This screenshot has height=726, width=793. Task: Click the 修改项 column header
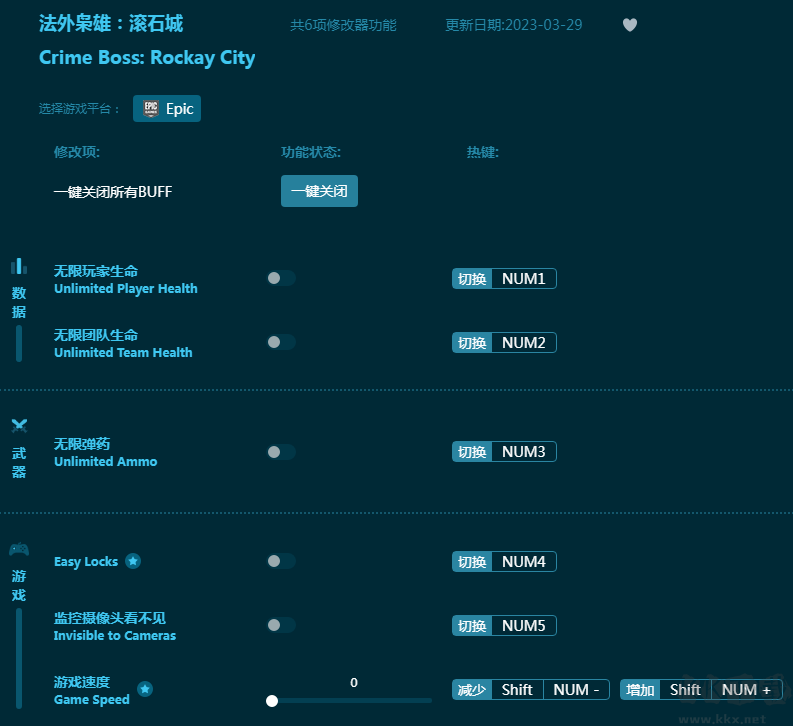(77, 152)
